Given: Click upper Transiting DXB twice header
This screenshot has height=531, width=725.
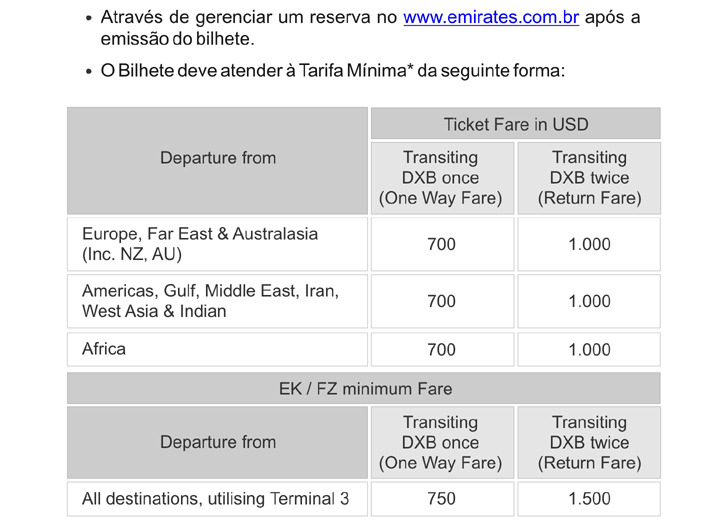Looking at the screenshot, I should pos(589,178).
